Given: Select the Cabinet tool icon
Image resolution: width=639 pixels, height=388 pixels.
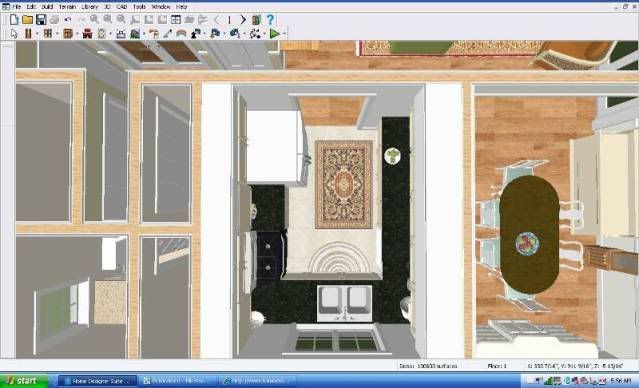Looking at the screenshot, I should pos(68,33).
